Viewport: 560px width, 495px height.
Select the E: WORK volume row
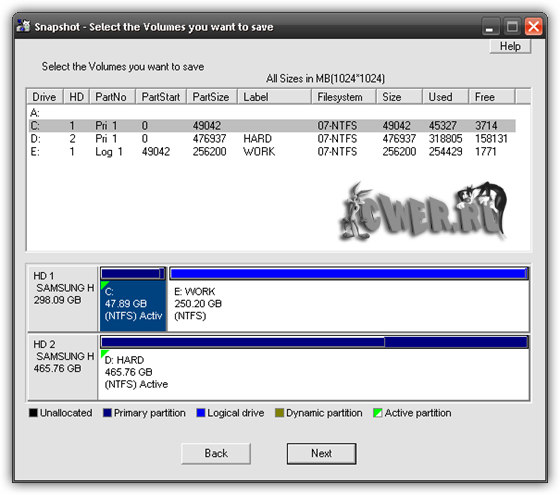click(x=272, y=152)
